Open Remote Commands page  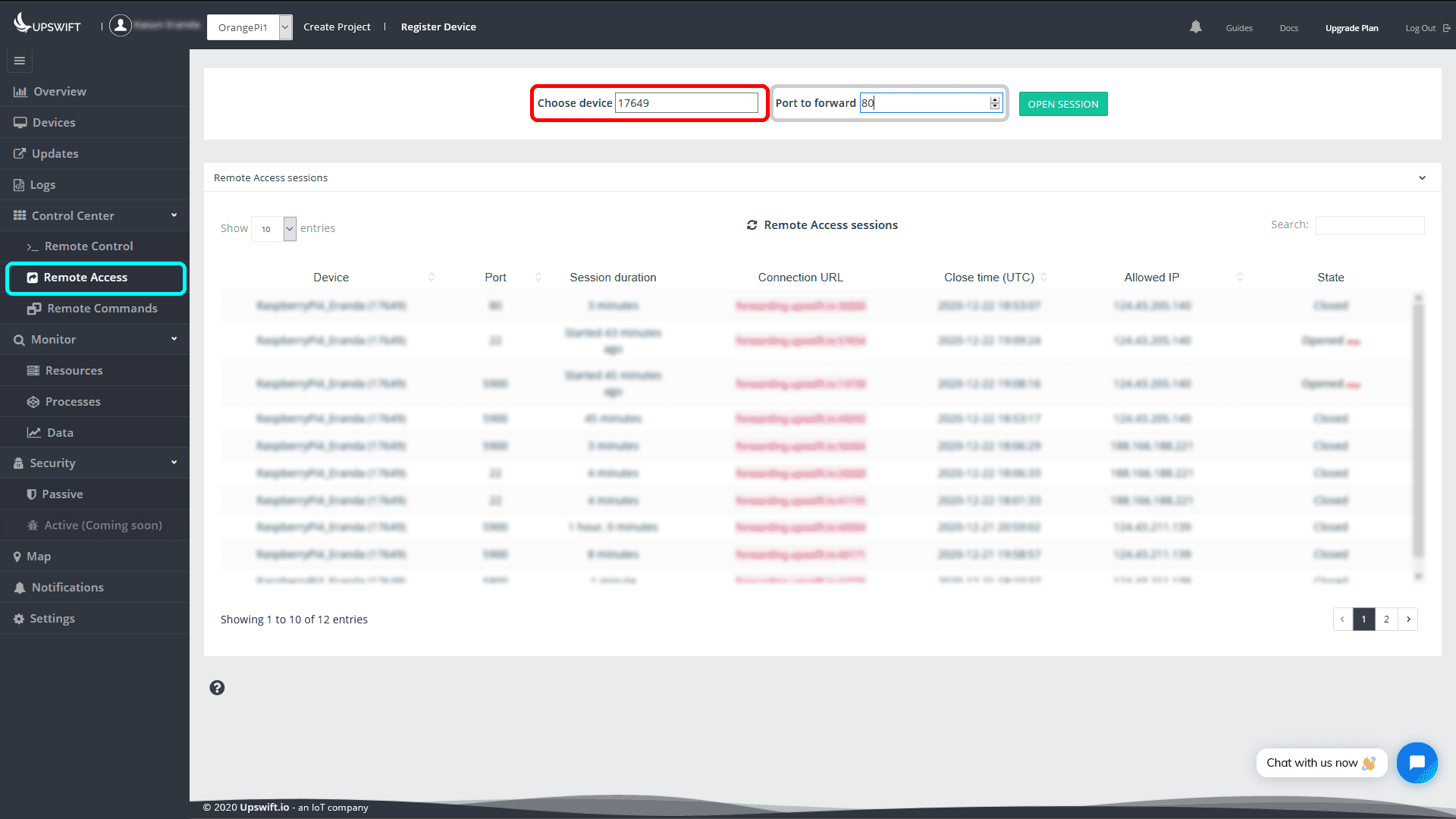pos(102,309)
